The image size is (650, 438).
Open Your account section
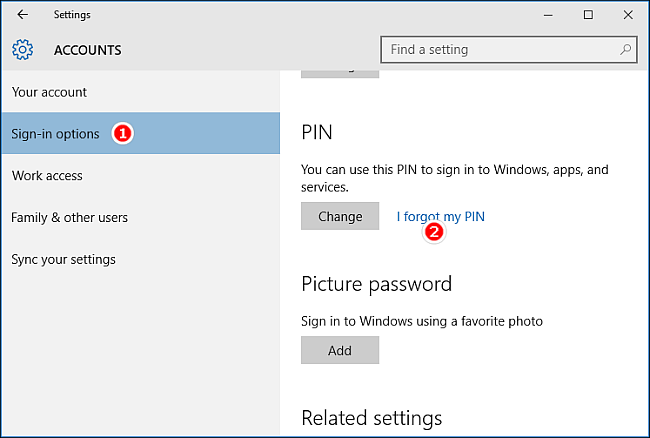(x=141, y=92)
